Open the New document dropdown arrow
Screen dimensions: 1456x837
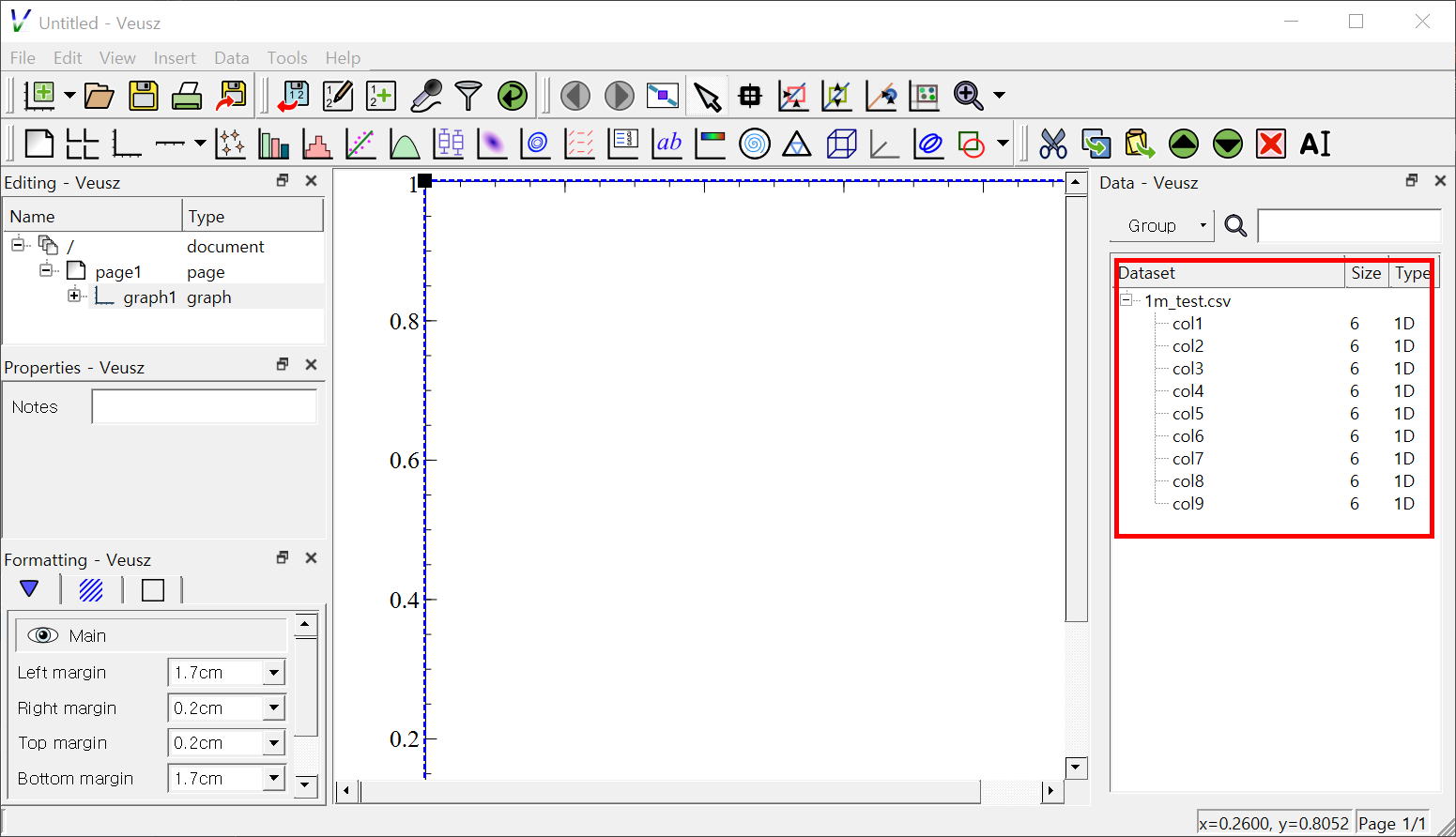(69, 96)
